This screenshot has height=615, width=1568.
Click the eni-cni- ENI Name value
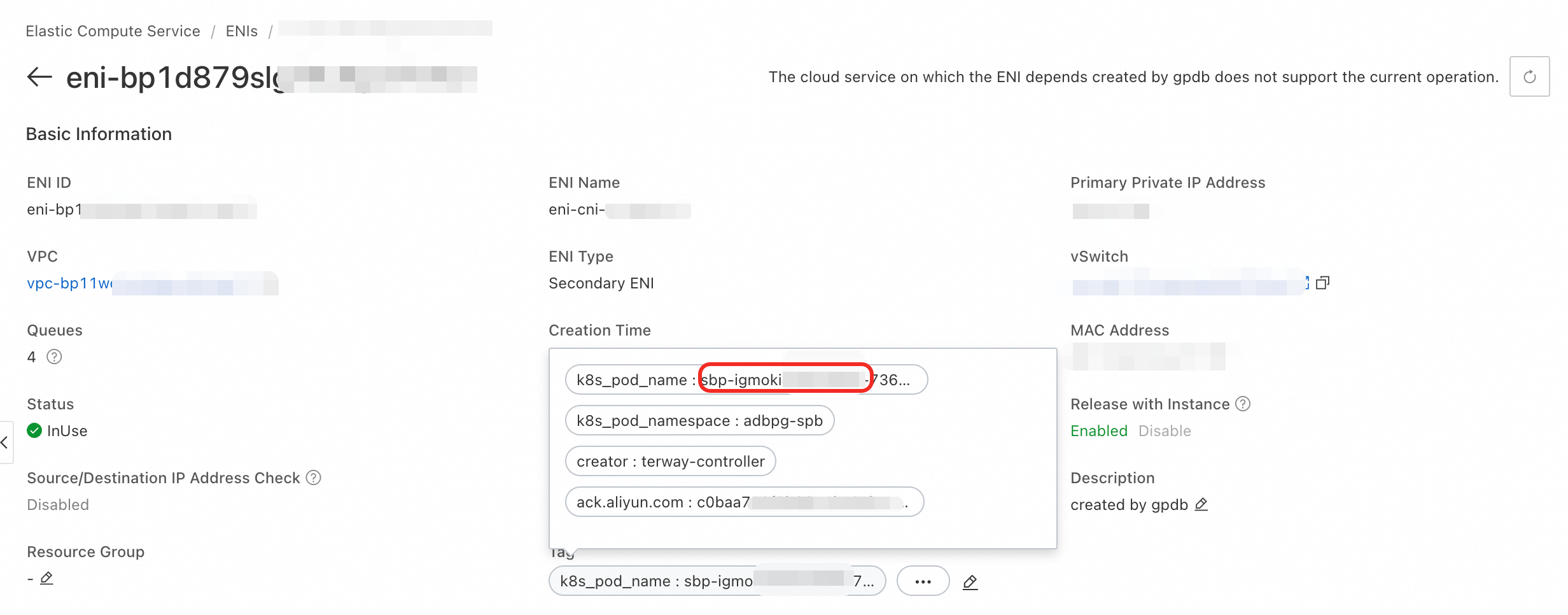tap(620, 209)
